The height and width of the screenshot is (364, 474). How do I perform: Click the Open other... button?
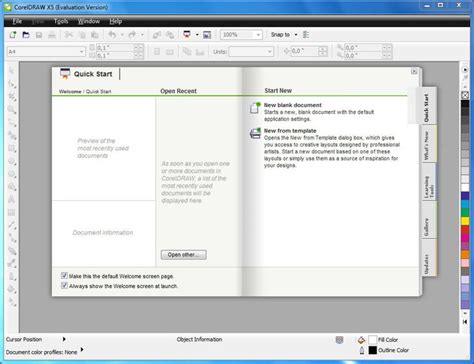184,255
